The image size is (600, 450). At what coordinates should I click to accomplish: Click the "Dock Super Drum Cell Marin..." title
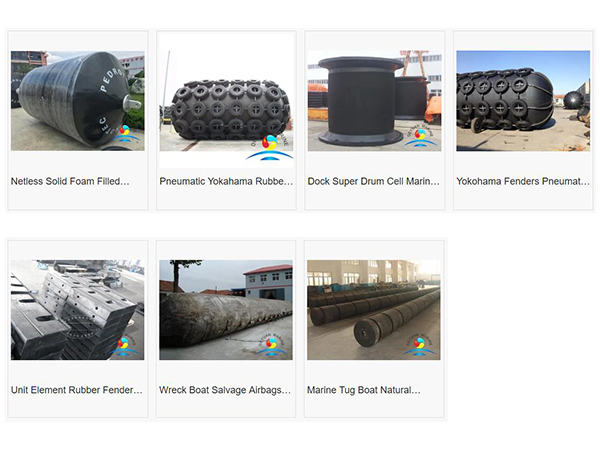coord(373,181)
